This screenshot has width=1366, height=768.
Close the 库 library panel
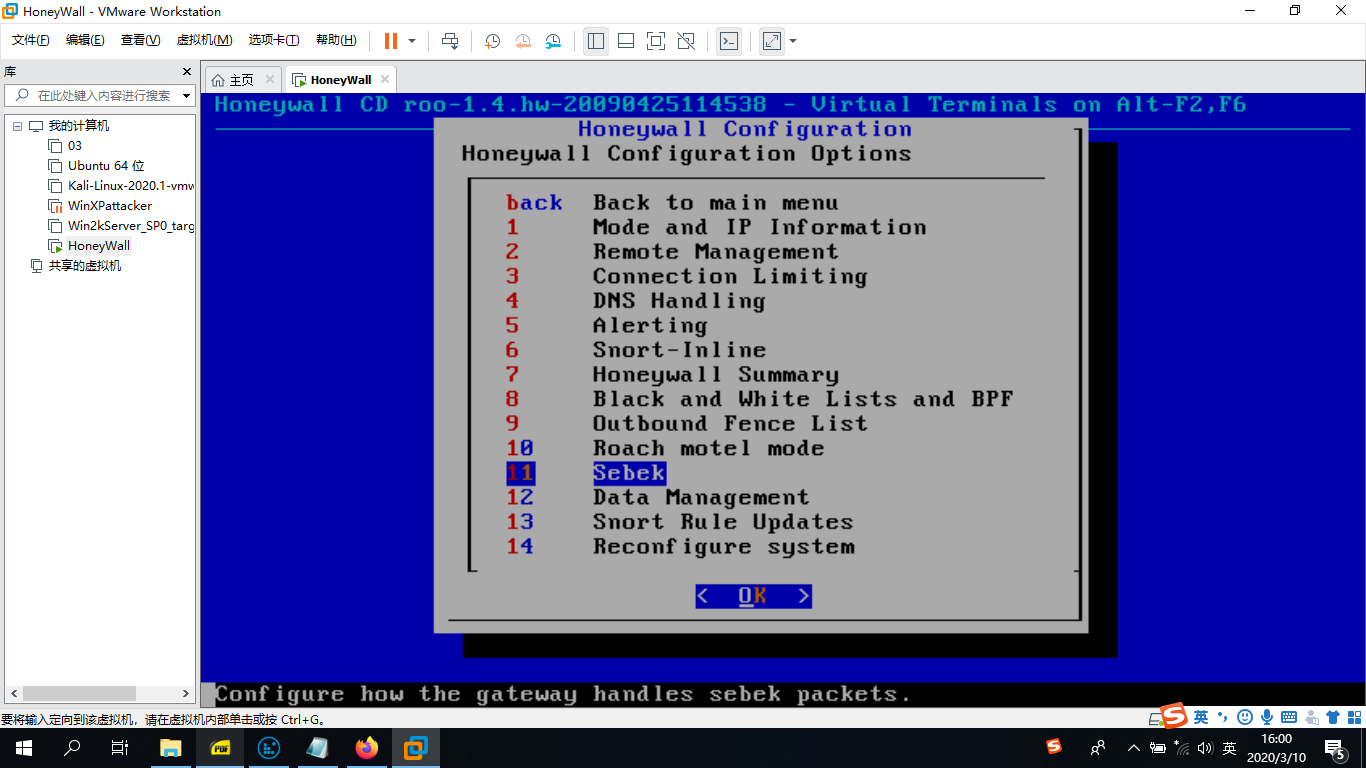coord(186,72)
